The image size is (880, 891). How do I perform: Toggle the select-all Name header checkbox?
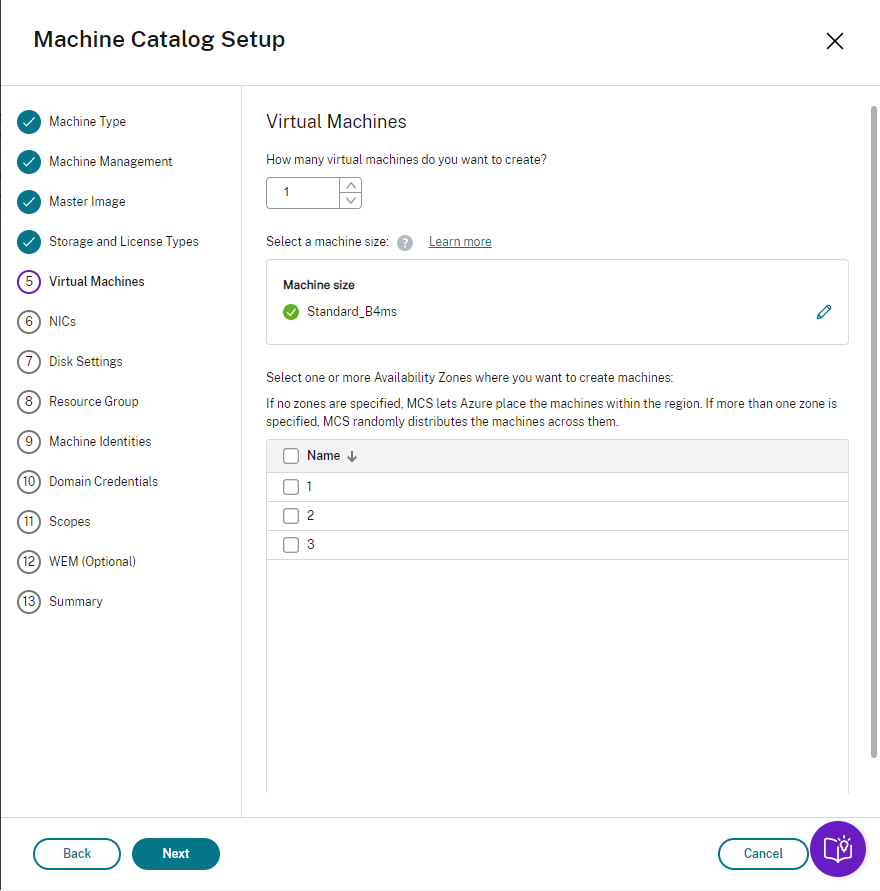click(291, 456)
